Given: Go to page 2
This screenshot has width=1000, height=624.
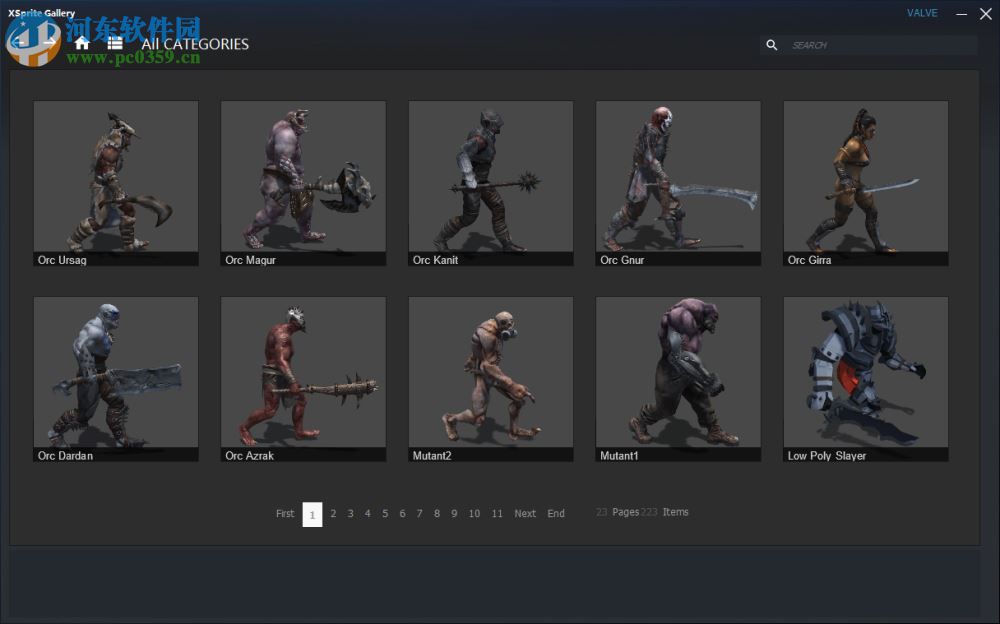Looking at the screenshot, I should click(333, 514).
